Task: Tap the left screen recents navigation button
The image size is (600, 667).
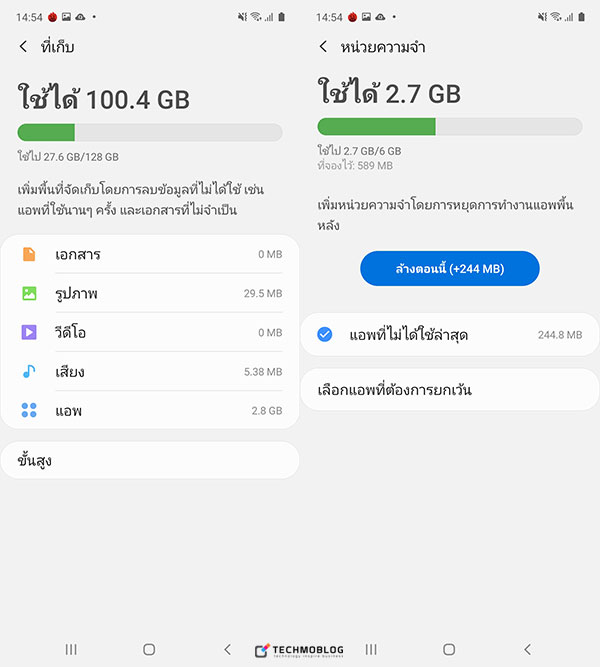Action: (x=71, y=650)
